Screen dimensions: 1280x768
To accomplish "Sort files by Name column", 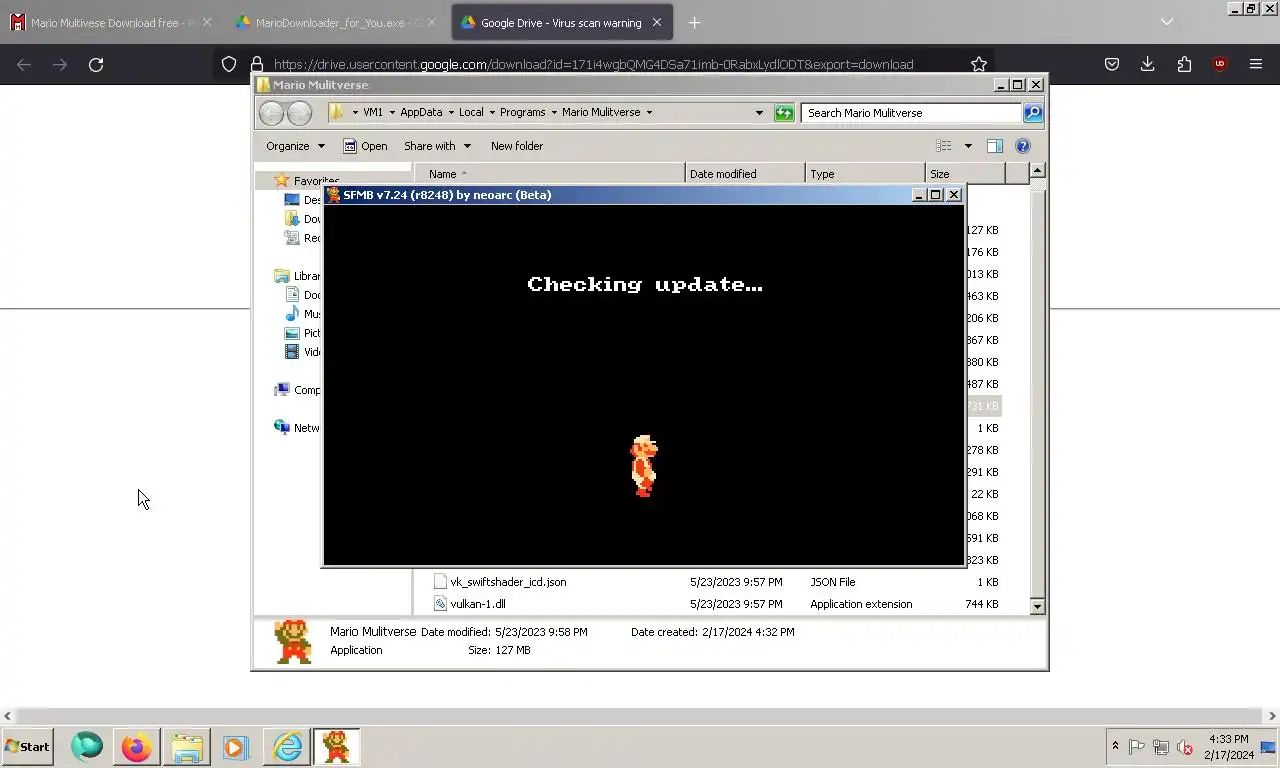I will click(x=549, y=174).
